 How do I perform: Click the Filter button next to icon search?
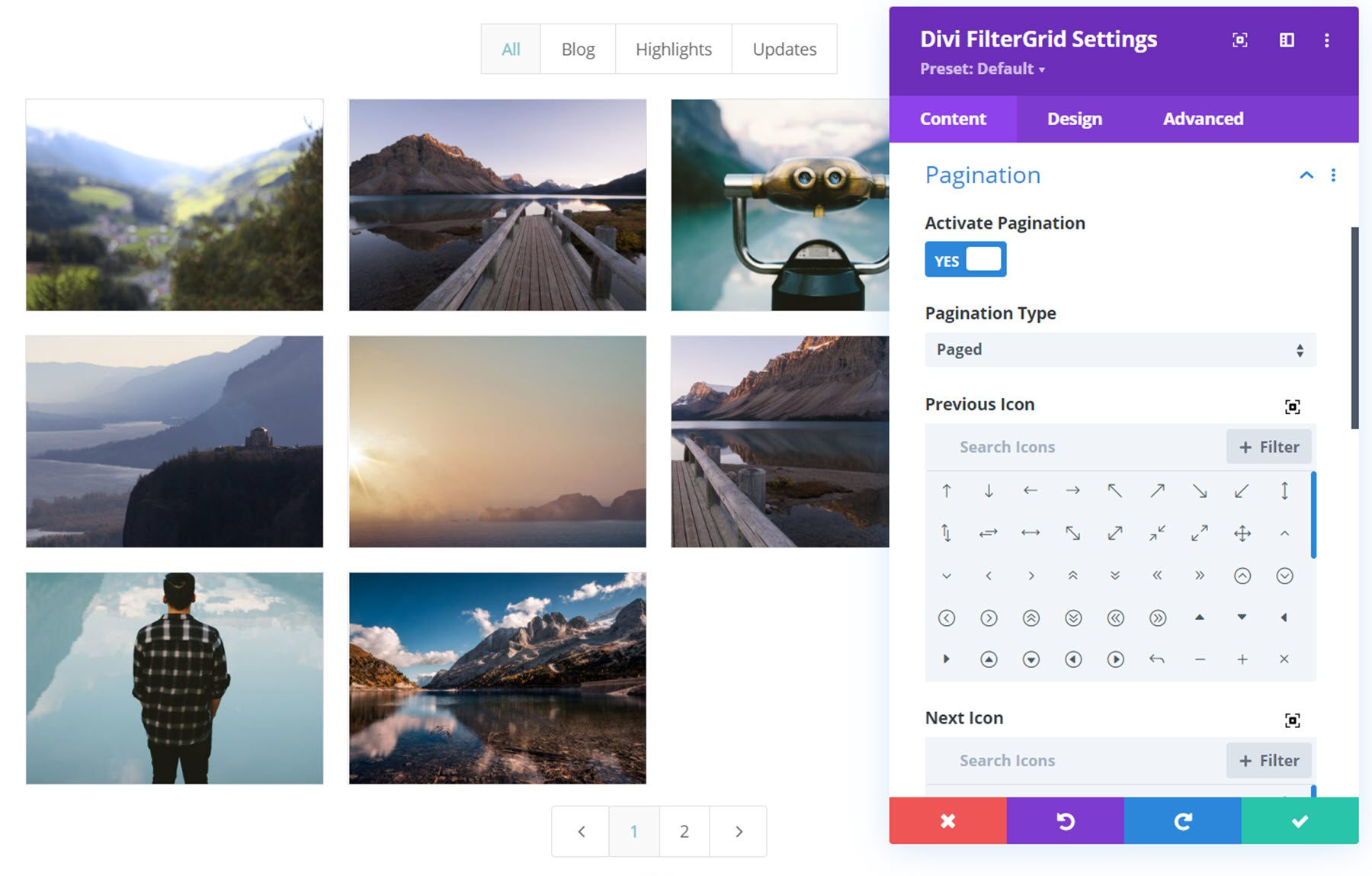[1268, 447]
